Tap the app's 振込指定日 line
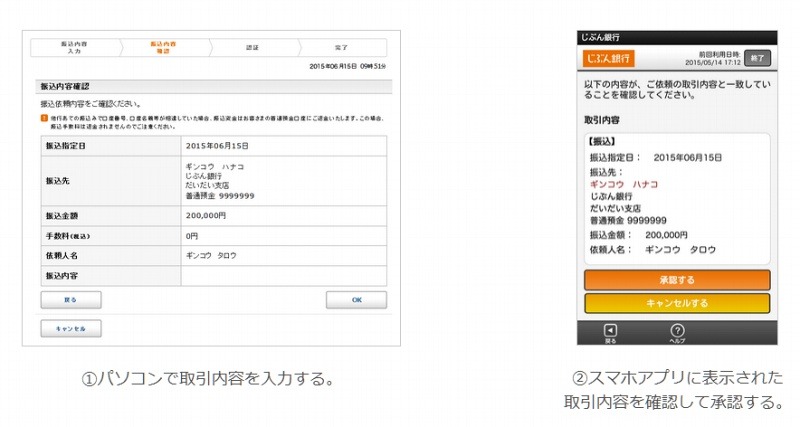Screen dimensions: 800x427 tap(656, 158)
